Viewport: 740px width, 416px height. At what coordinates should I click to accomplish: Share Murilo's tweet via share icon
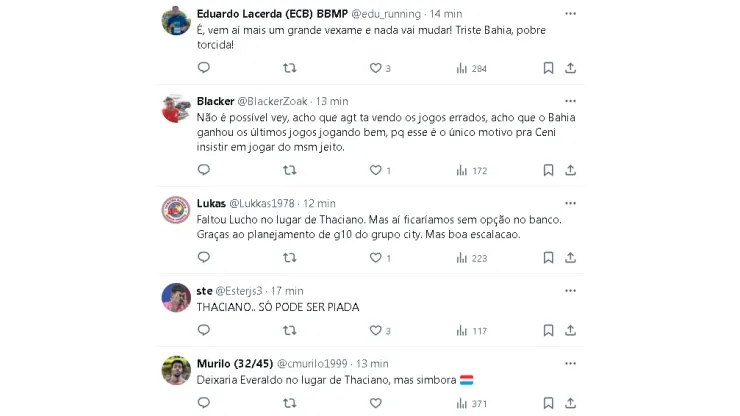pyautogui.click(x=570, y=403)
